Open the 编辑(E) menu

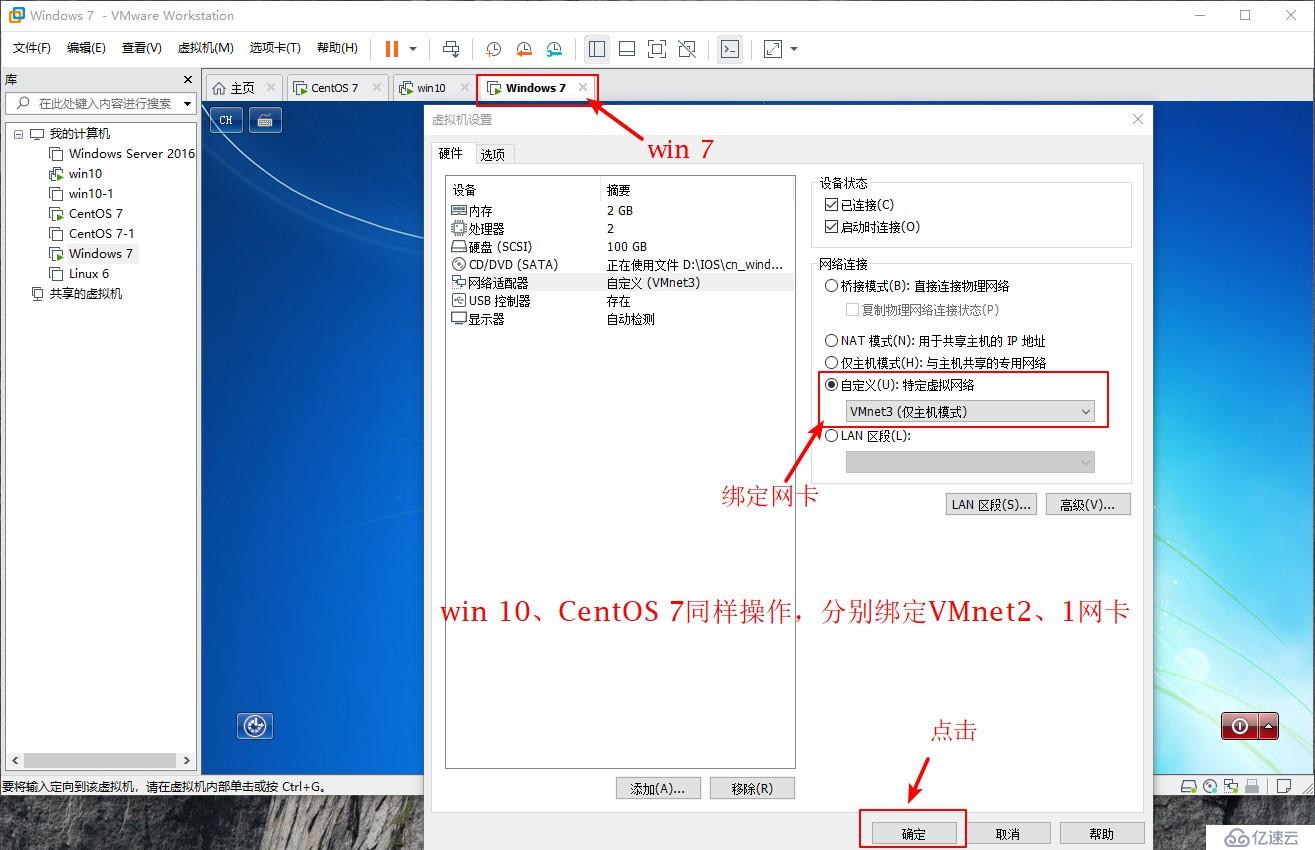[86, 48]
